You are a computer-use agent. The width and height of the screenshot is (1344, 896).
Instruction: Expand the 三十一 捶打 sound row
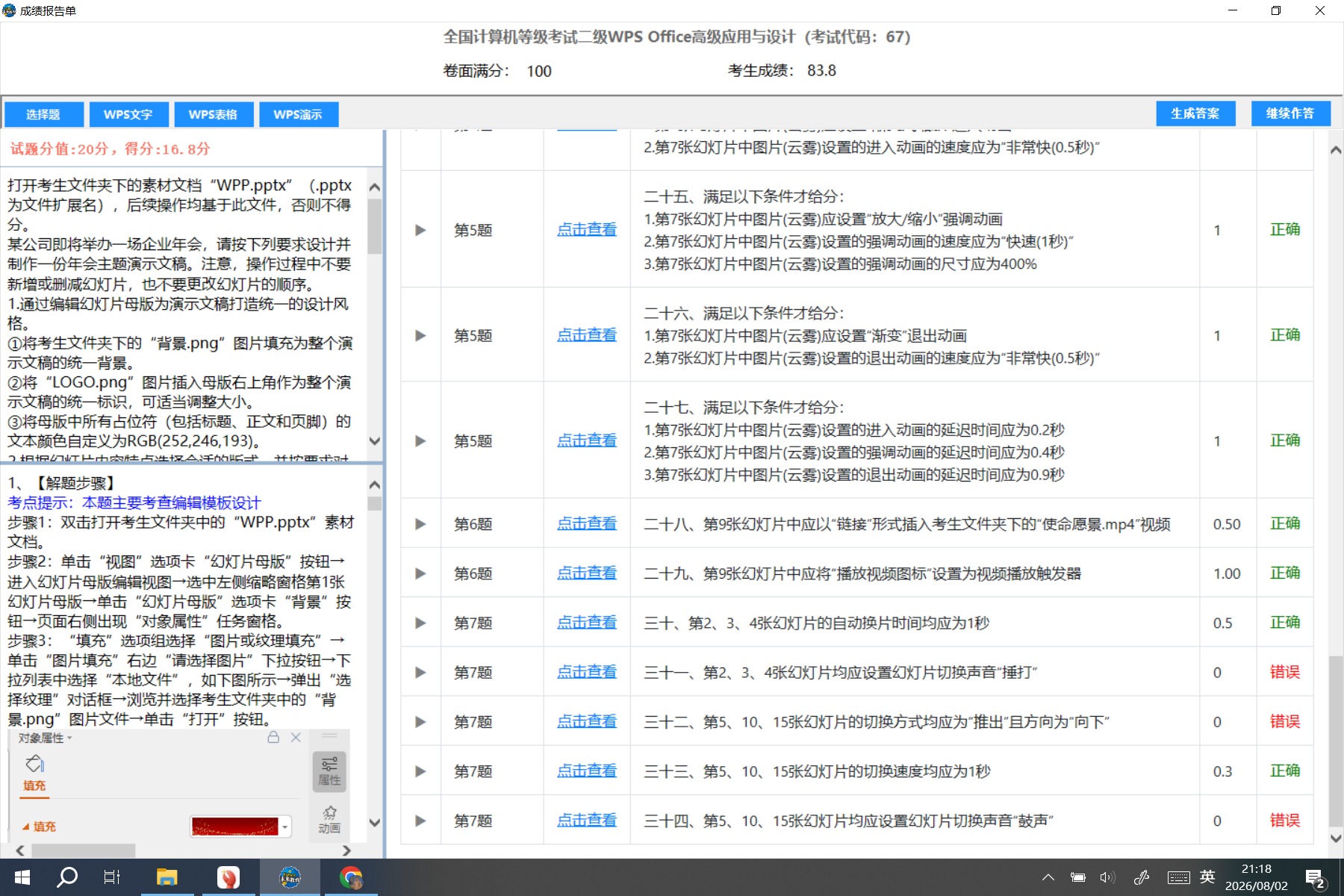coord(420,672)
